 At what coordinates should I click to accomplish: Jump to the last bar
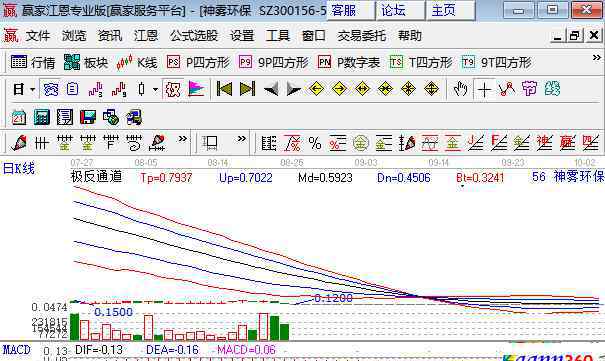click(247, 89)
